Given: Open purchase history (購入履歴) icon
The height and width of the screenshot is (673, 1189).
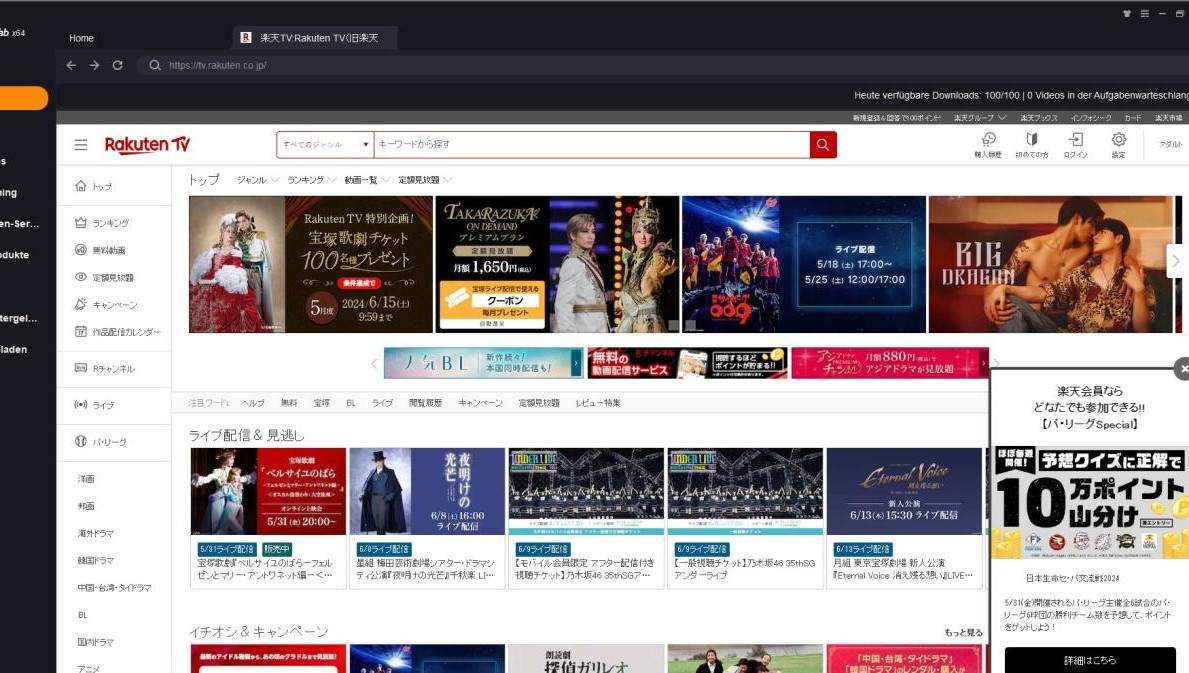Looking at the screenshot, I should (988, 144).
